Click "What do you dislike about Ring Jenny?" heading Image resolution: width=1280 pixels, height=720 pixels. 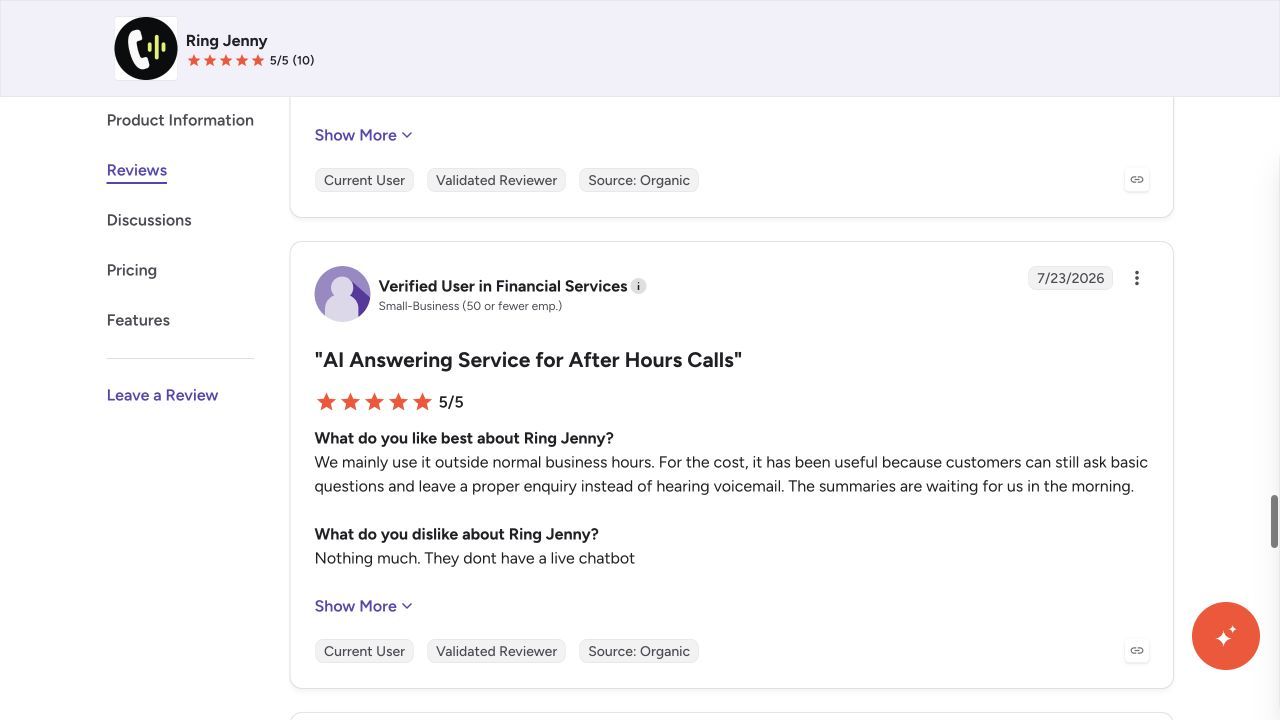pos(457,534)
